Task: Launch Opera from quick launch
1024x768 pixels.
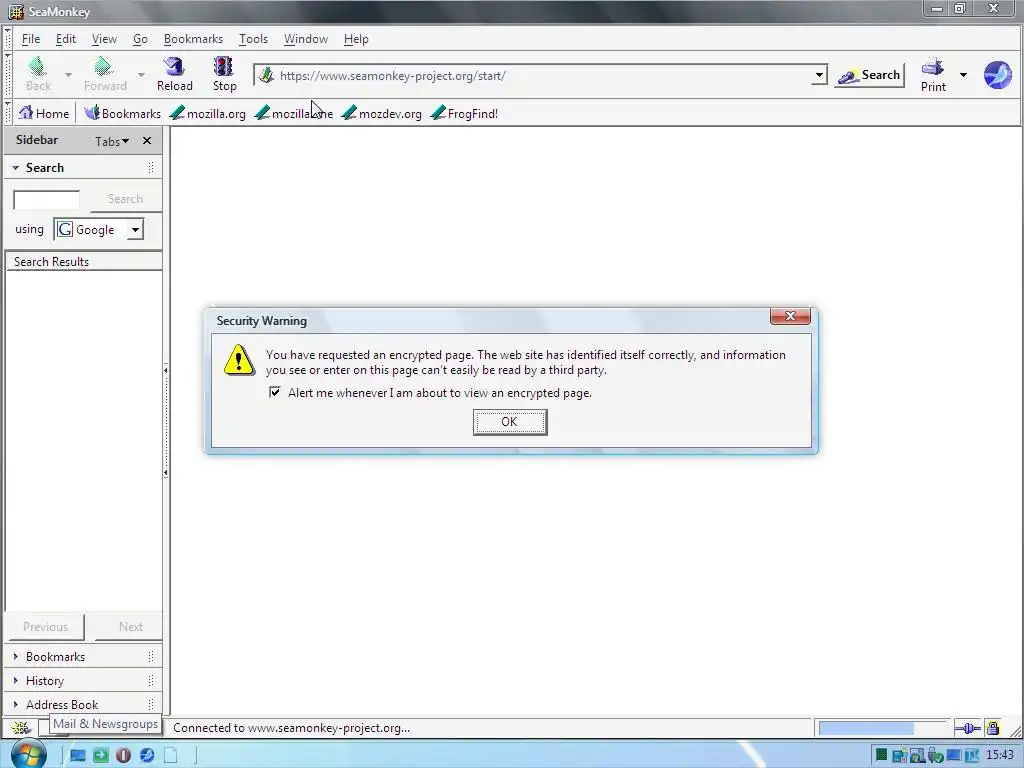Action: pos(123,756)
